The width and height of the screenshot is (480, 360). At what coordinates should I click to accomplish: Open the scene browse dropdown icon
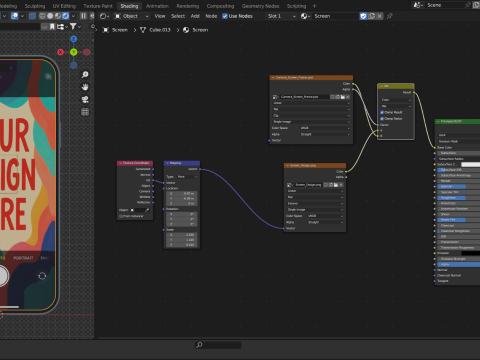click(x=418, y=5)
